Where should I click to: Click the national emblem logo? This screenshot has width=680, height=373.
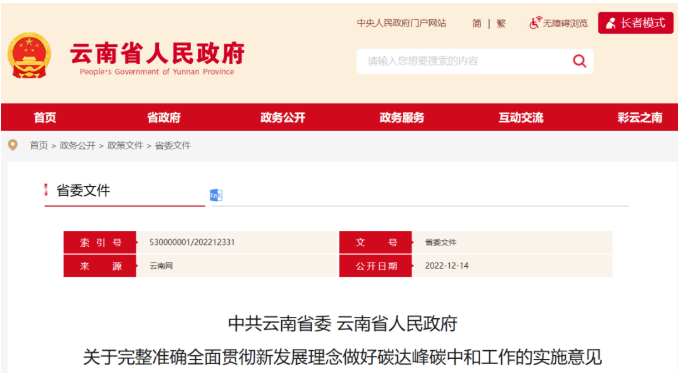(x=29, y=55)
